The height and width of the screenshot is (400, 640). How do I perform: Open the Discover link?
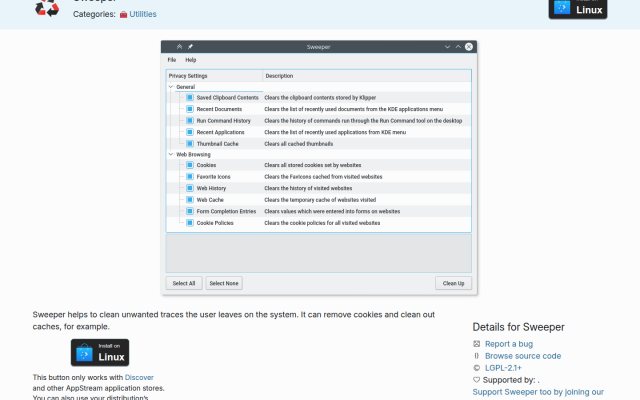[139, 378]
